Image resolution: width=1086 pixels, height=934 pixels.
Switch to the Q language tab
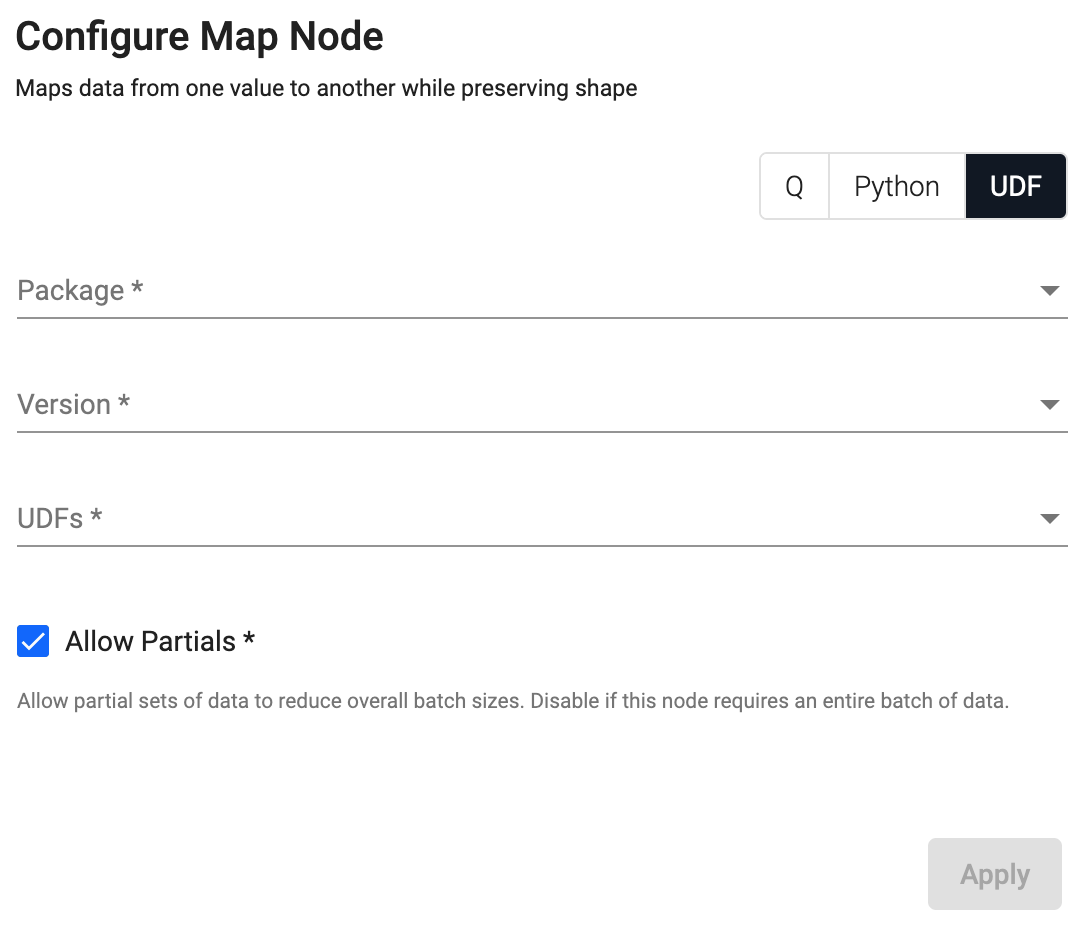[794, 186]
